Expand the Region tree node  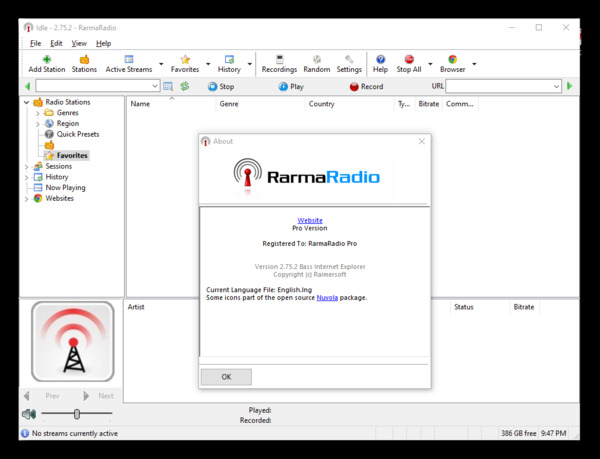(38, 124)
